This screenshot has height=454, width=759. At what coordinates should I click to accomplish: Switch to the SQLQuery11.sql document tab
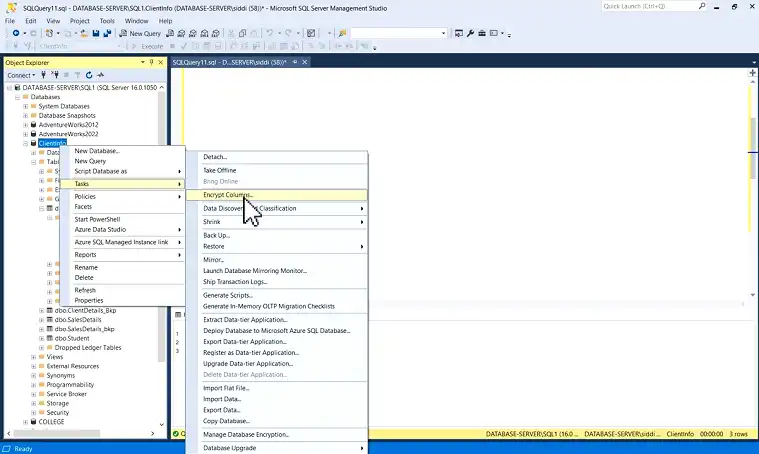(229, 62)
